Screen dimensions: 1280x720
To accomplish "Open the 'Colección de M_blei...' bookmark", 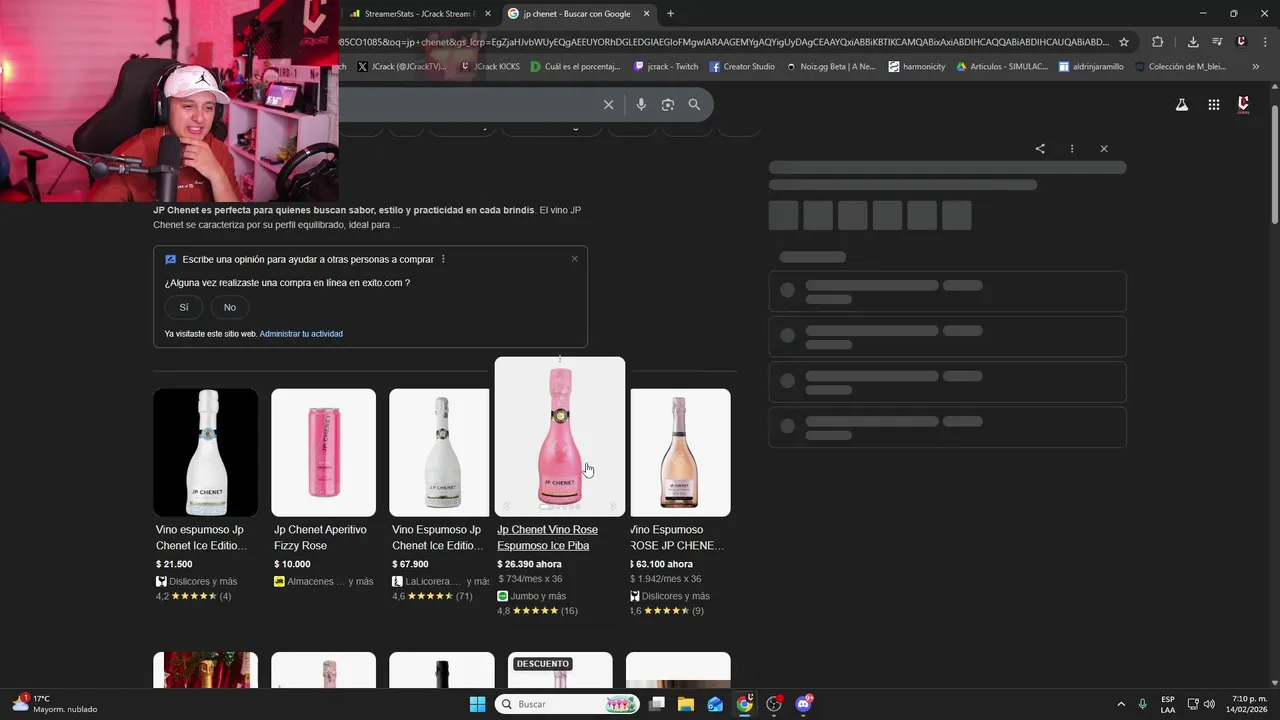I will (1180, 67).
